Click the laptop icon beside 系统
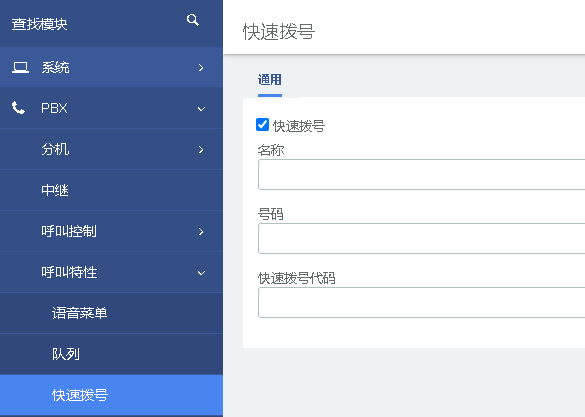This screenshot has height=417, width=585. 20,68
